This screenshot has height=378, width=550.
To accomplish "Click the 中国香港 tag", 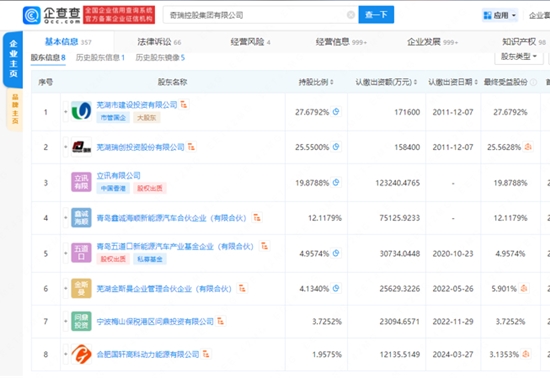I will coord(113,188).
